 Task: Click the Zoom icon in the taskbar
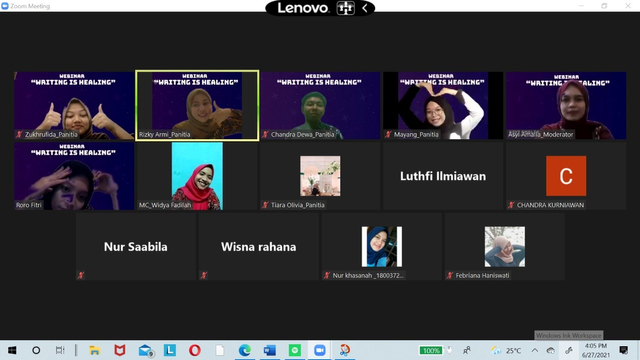320,350
